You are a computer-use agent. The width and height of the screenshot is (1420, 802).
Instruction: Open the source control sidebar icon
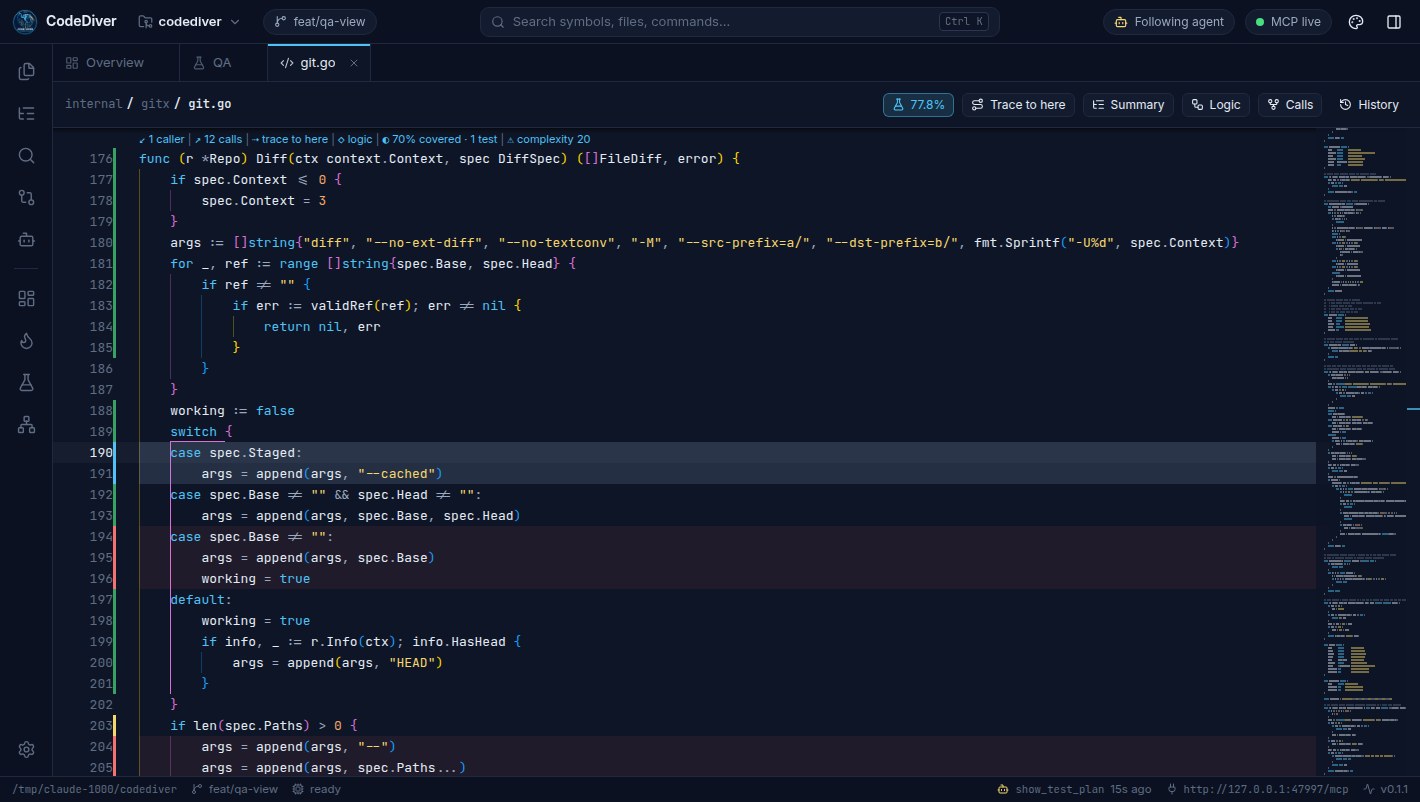coord(27,197)
